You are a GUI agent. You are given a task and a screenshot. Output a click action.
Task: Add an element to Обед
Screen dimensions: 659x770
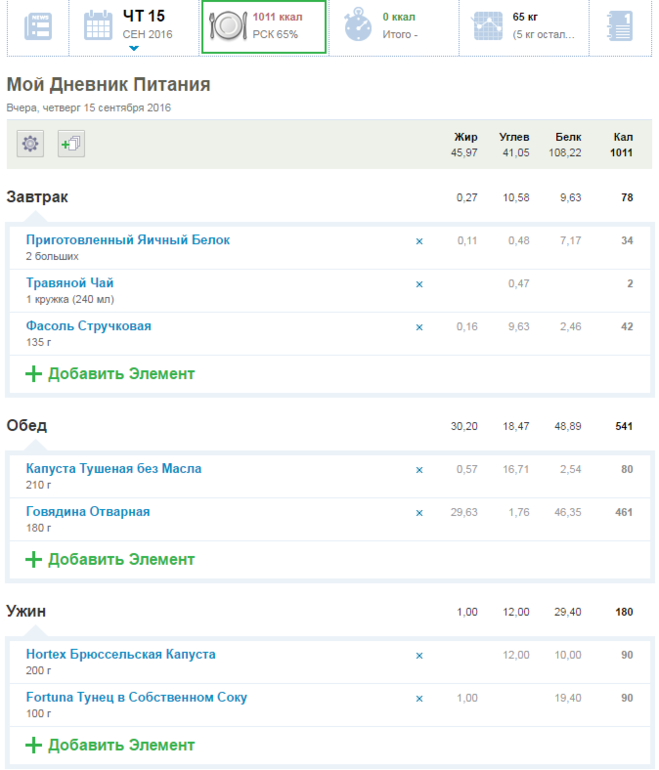click(x=110, y=559)
